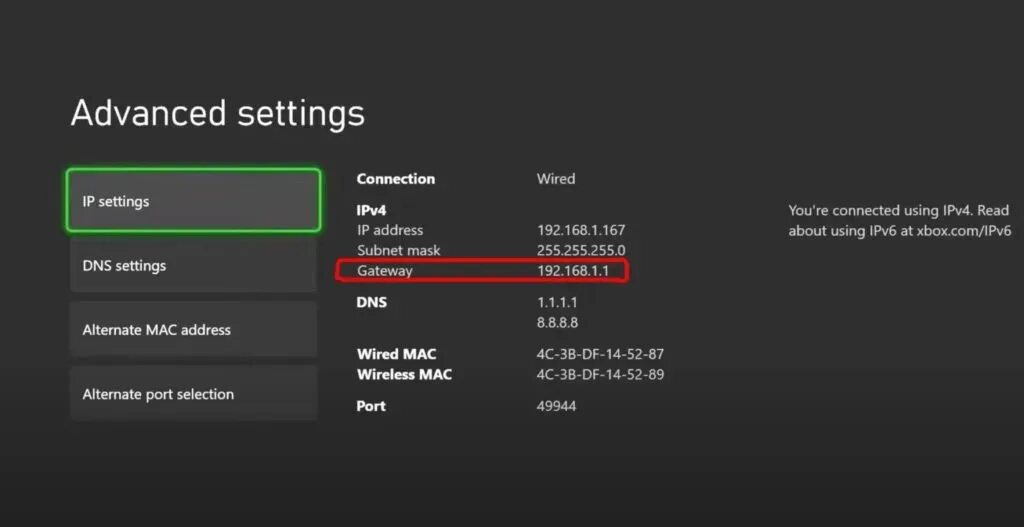This screenshot has height=527, width=1024.
Task: Click the primary DNS value 1.1.1.1
Action: tap(557, 302)
